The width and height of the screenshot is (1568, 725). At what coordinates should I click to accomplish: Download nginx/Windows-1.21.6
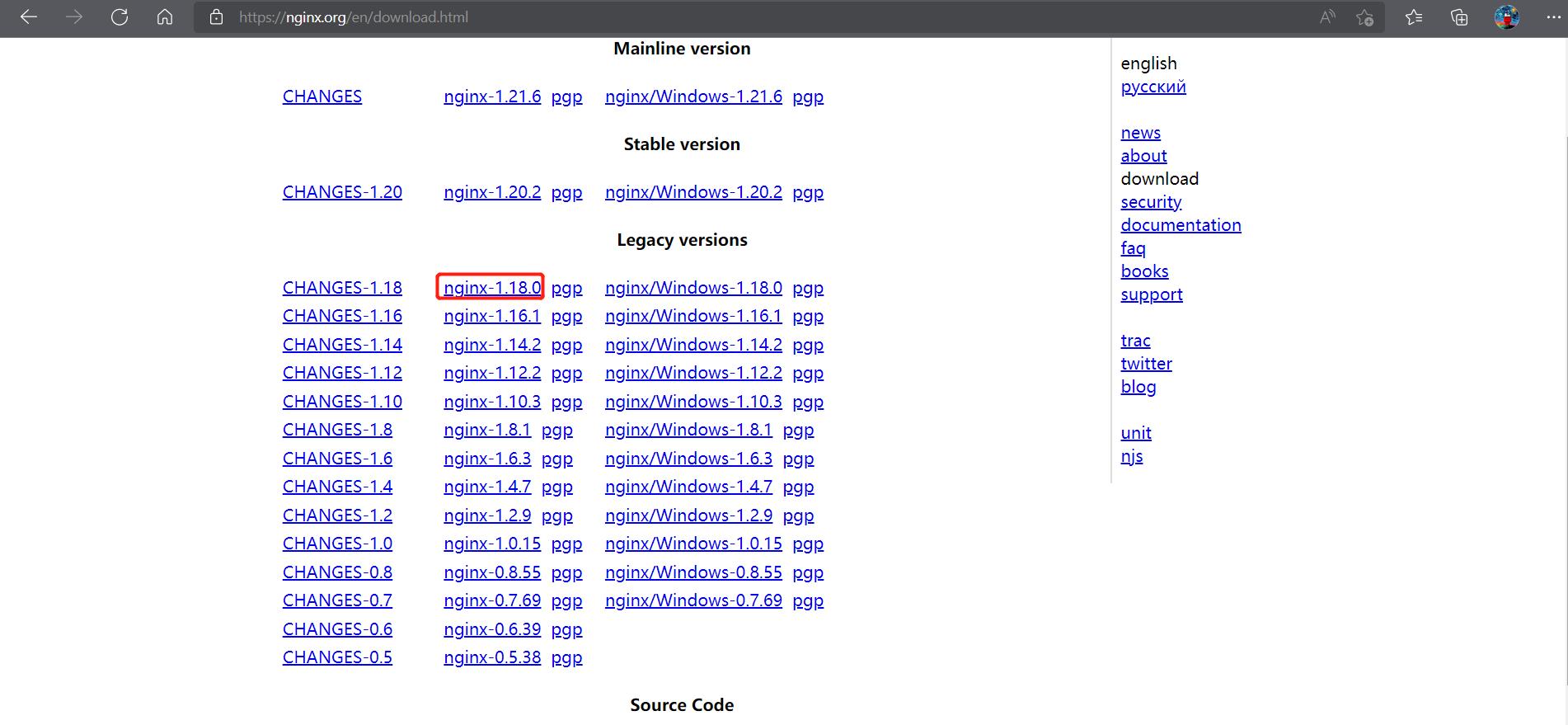693,97
